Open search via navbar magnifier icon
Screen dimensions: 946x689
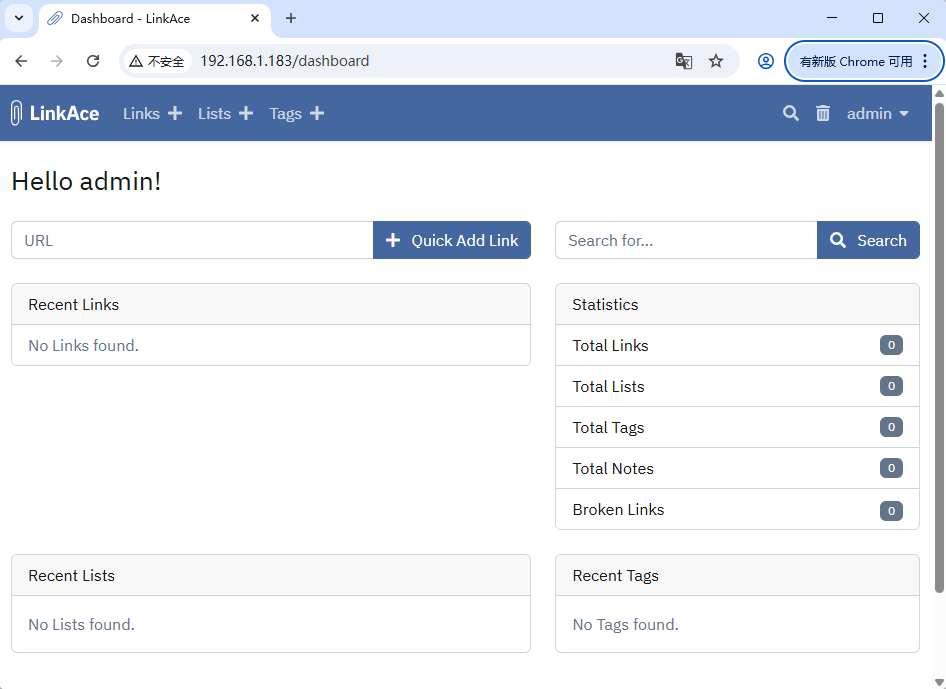pos(791,113)
